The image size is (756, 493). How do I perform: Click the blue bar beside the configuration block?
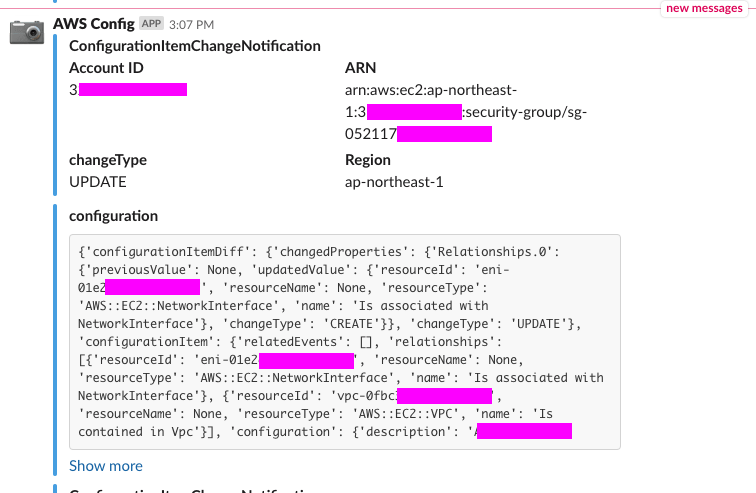[55, 340]
